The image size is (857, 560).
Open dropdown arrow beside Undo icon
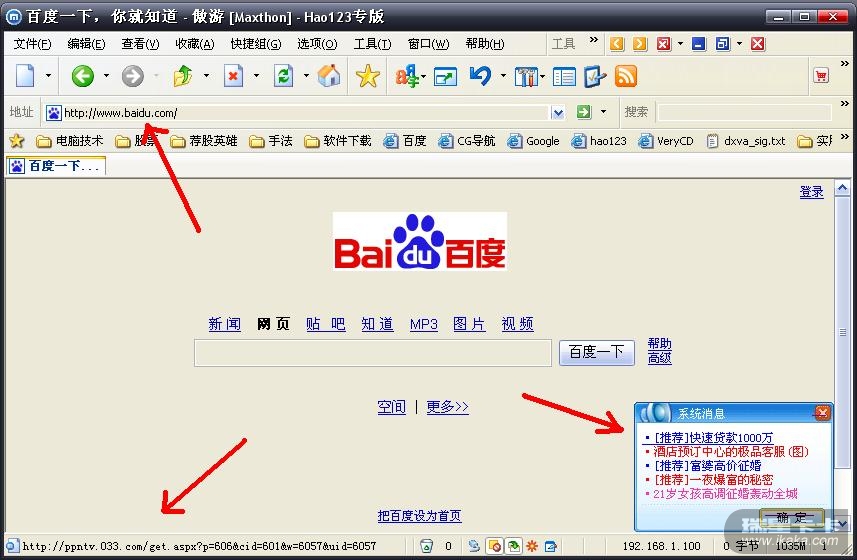[503, 75]
